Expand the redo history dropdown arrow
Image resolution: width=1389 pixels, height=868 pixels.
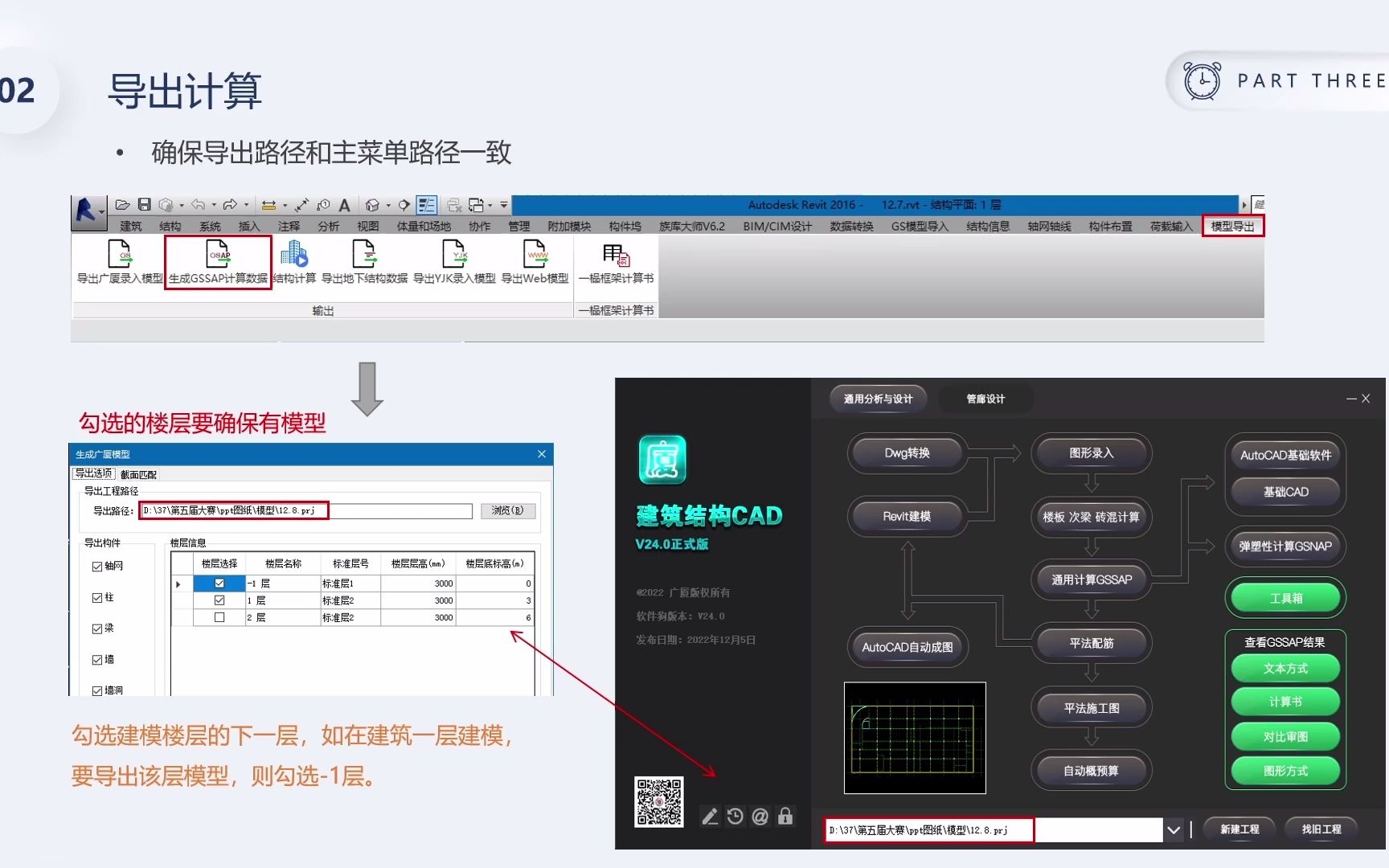[x=246, y=205]
